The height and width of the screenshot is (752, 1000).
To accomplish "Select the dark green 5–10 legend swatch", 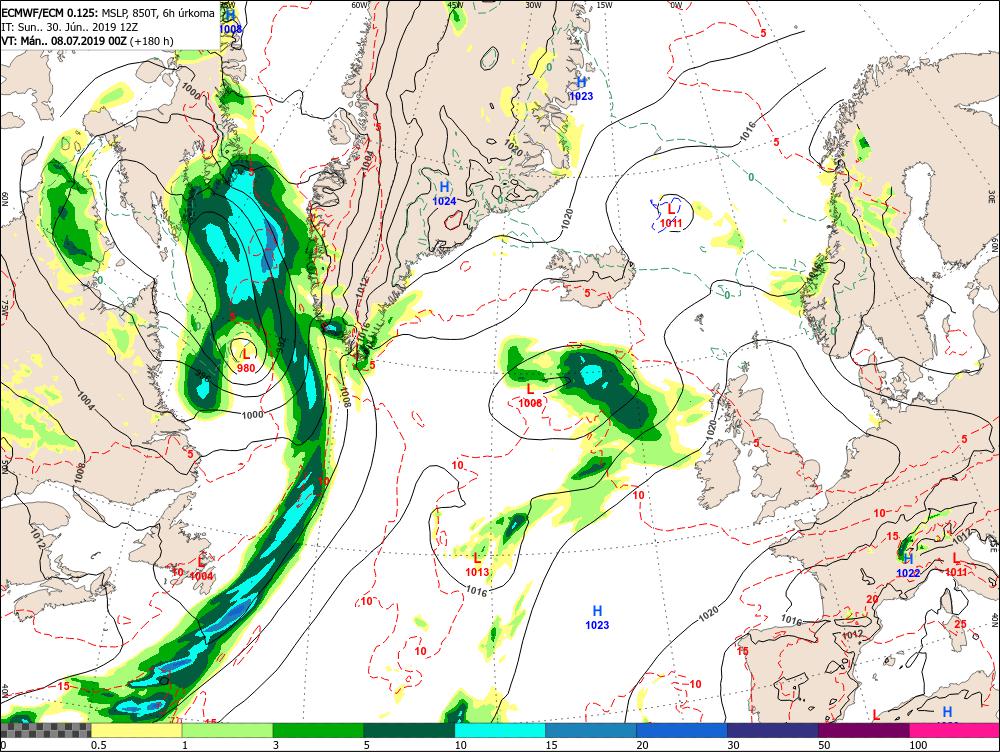I will click(409, 730).
